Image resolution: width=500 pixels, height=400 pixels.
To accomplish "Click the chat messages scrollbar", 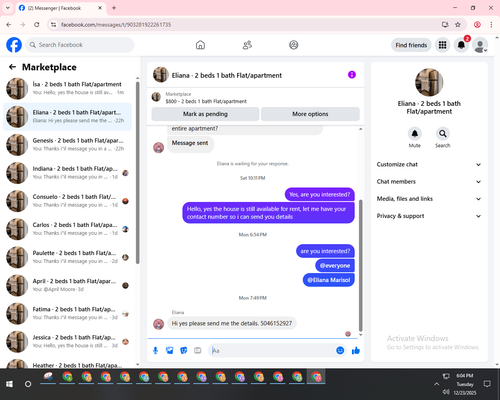I will [360, 266].
